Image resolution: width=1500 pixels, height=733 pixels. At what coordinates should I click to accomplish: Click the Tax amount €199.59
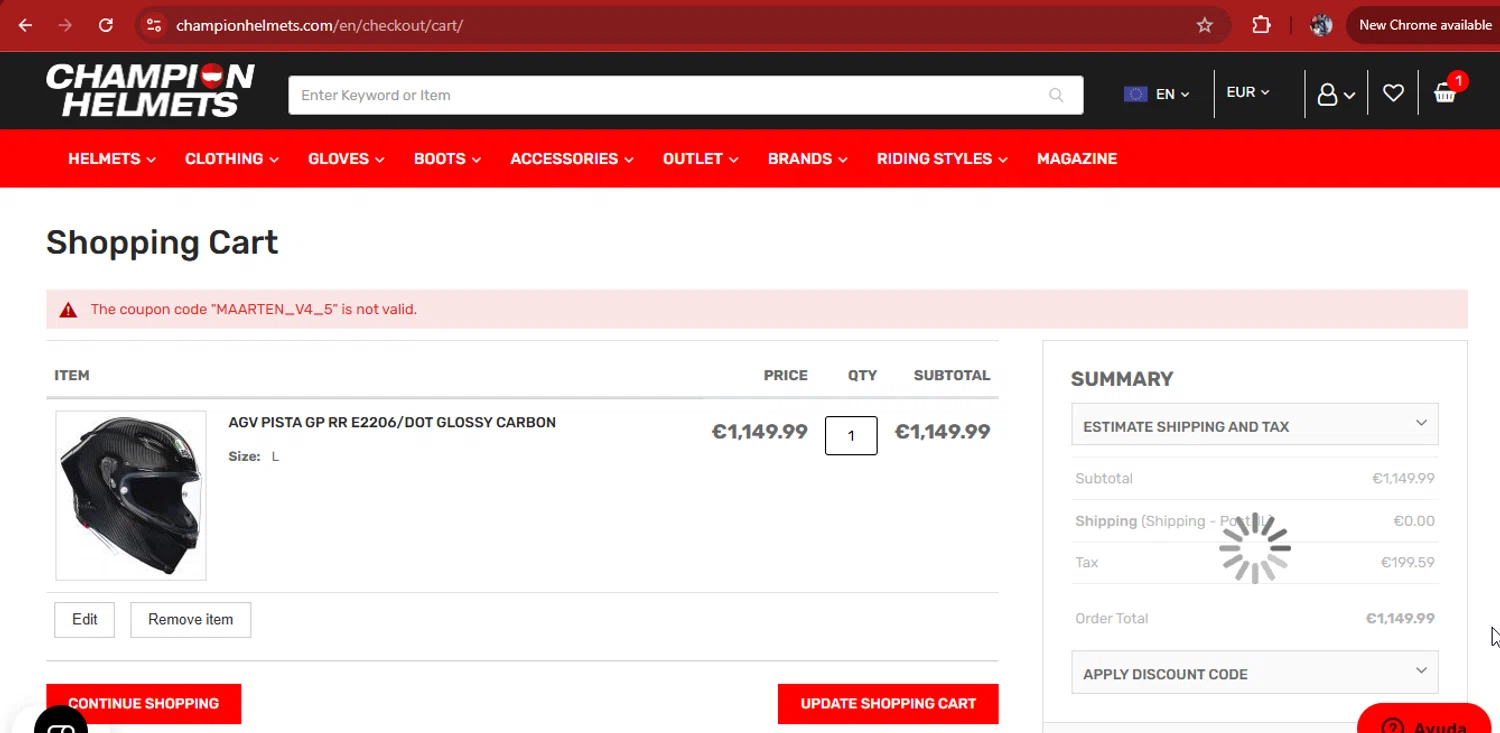point(1407,563)
